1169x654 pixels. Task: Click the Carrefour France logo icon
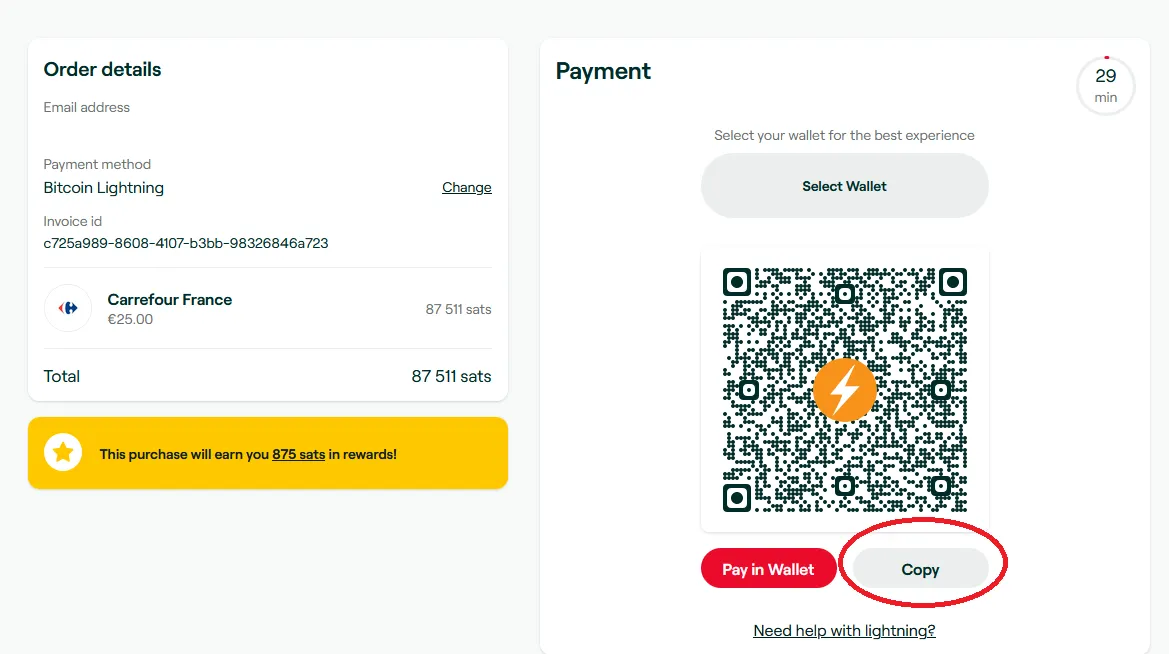68,308
